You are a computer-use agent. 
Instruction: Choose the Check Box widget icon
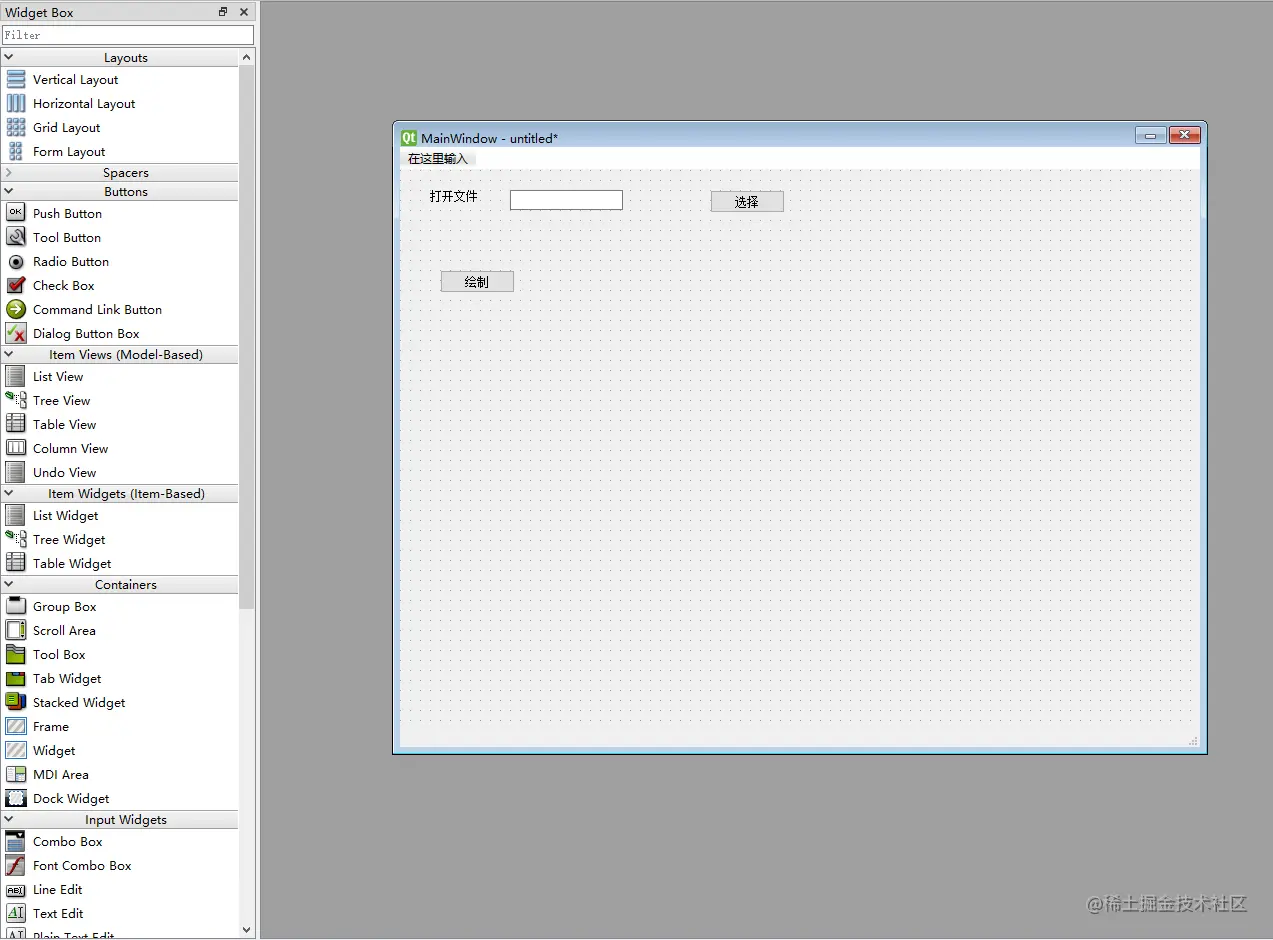[16, 286]
